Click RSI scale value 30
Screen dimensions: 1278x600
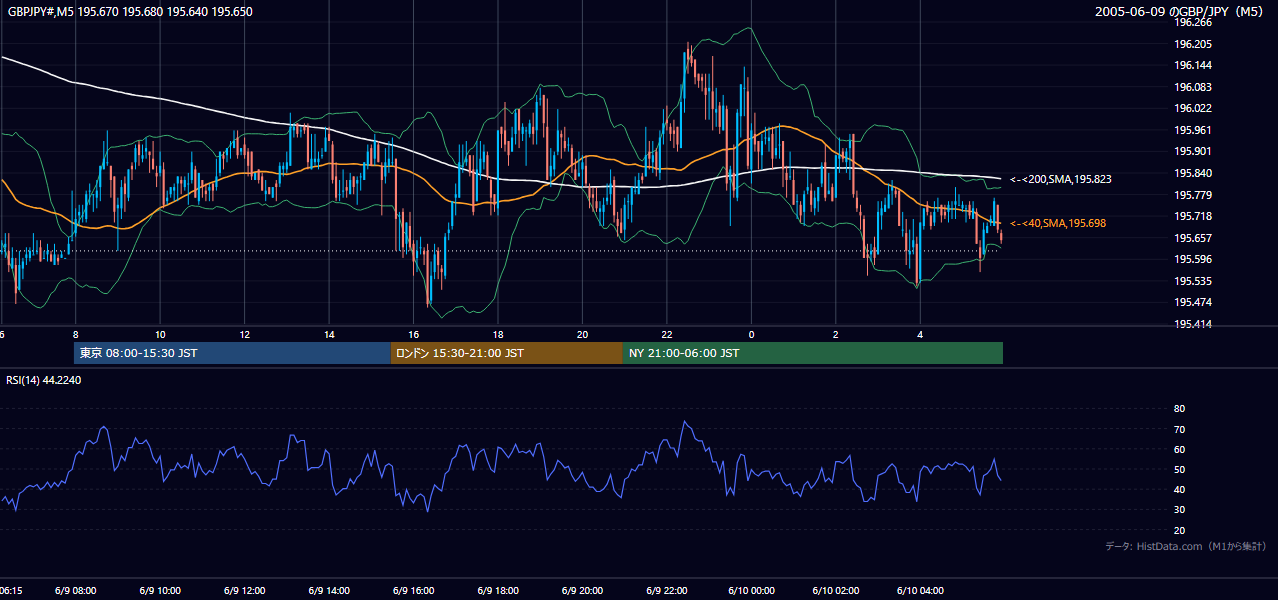[1179, 510]
